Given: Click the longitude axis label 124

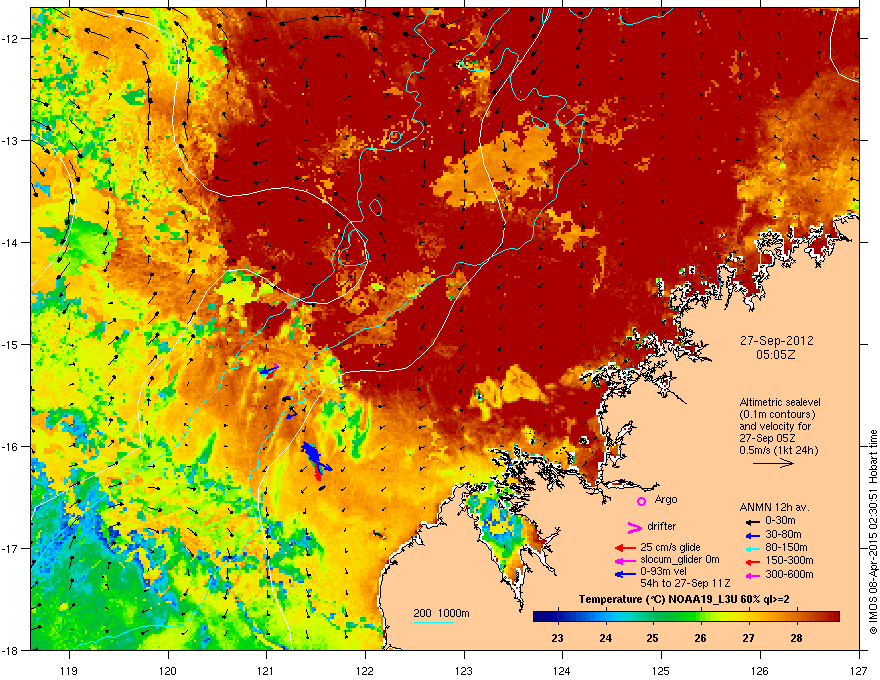Looking at the screenshot, I should [562, 670].
